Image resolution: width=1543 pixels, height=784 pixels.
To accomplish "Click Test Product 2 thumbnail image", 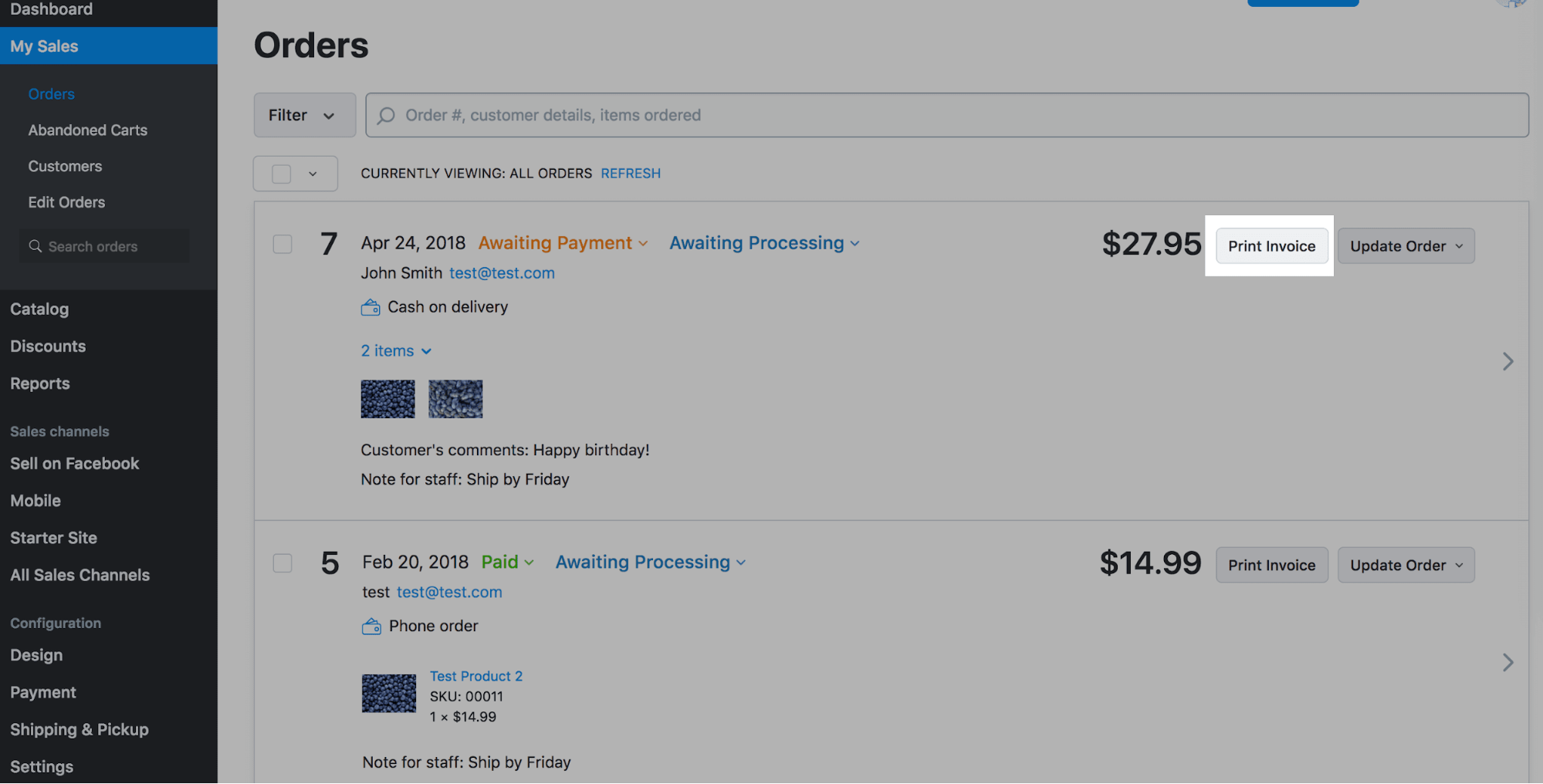I will pyautogui.click(x=388, y=693).
